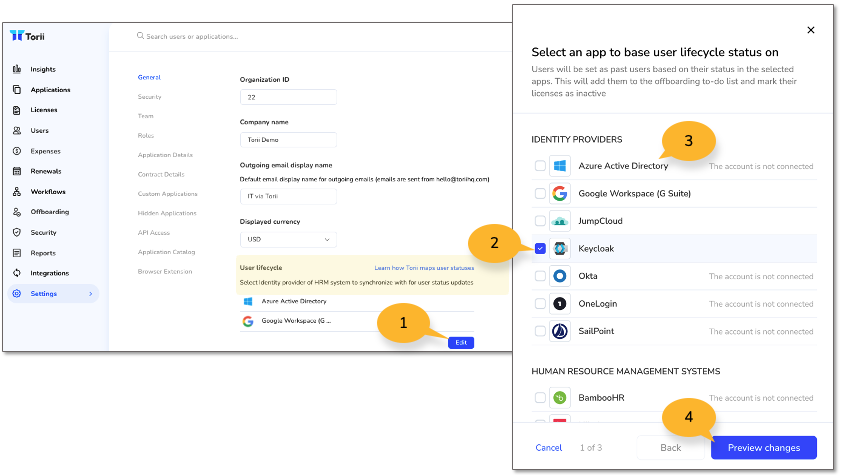Open the General settings tab
841x475 pixels.
(149, 77)
